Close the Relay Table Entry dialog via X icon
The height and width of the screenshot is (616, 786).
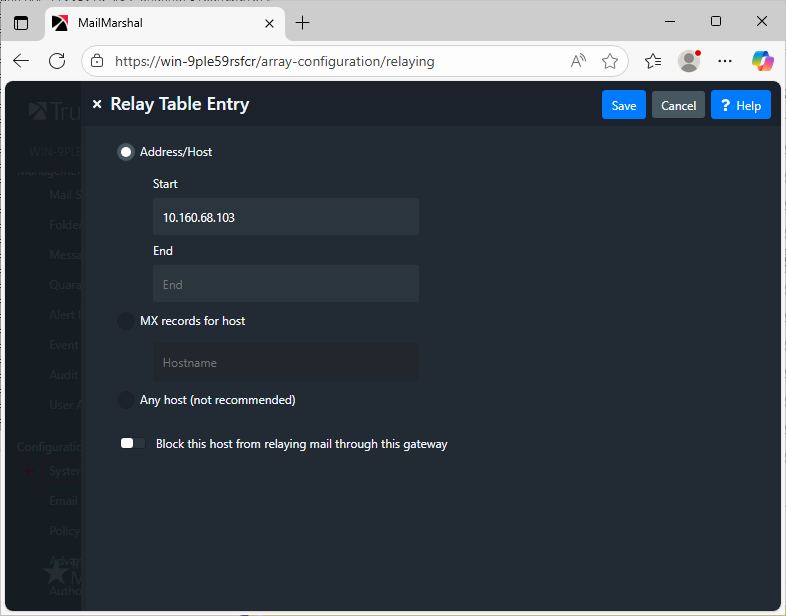[97, 104]
